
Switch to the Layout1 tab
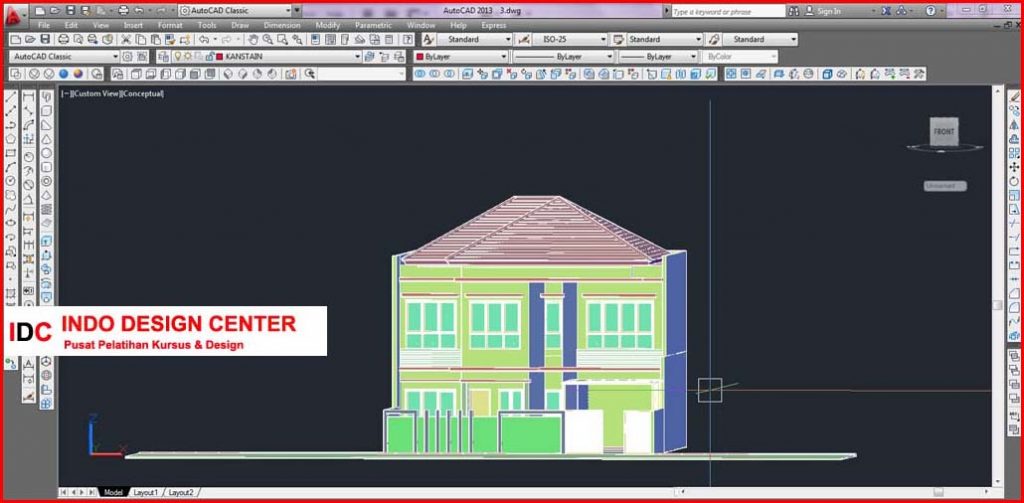click(146, 492)
